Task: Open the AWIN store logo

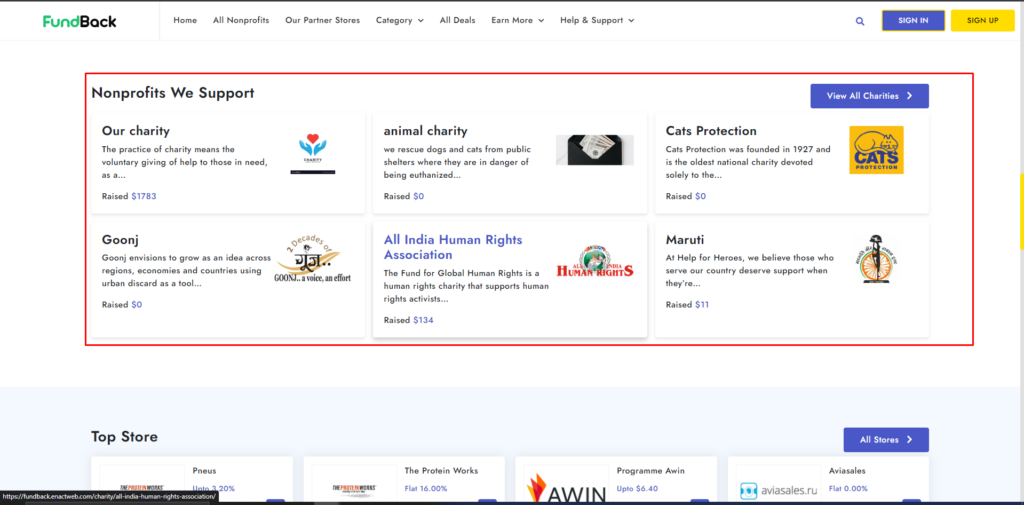Action: [x=564, y=489]
